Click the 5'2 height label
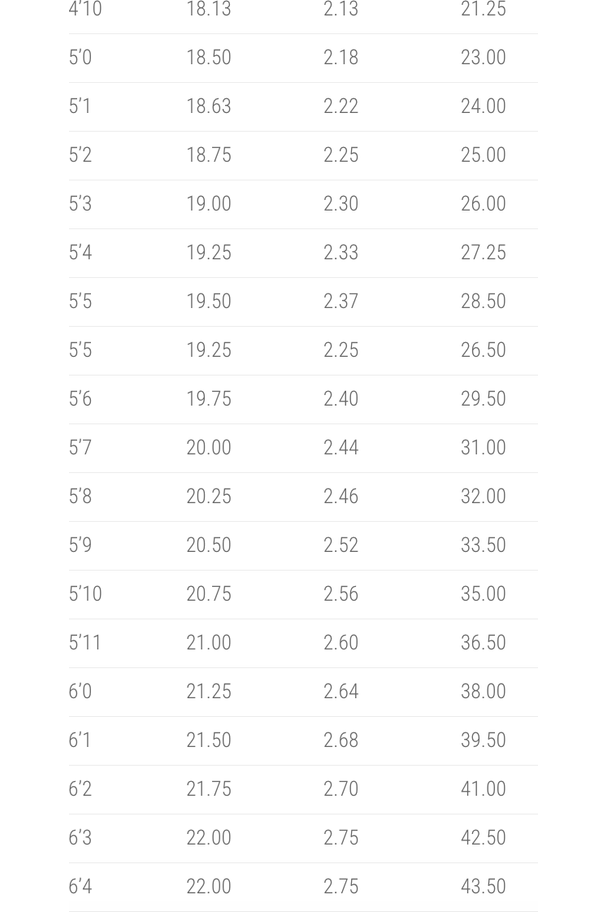The width and height of the screenshot is (608, 912). click(x=80, y=155)
